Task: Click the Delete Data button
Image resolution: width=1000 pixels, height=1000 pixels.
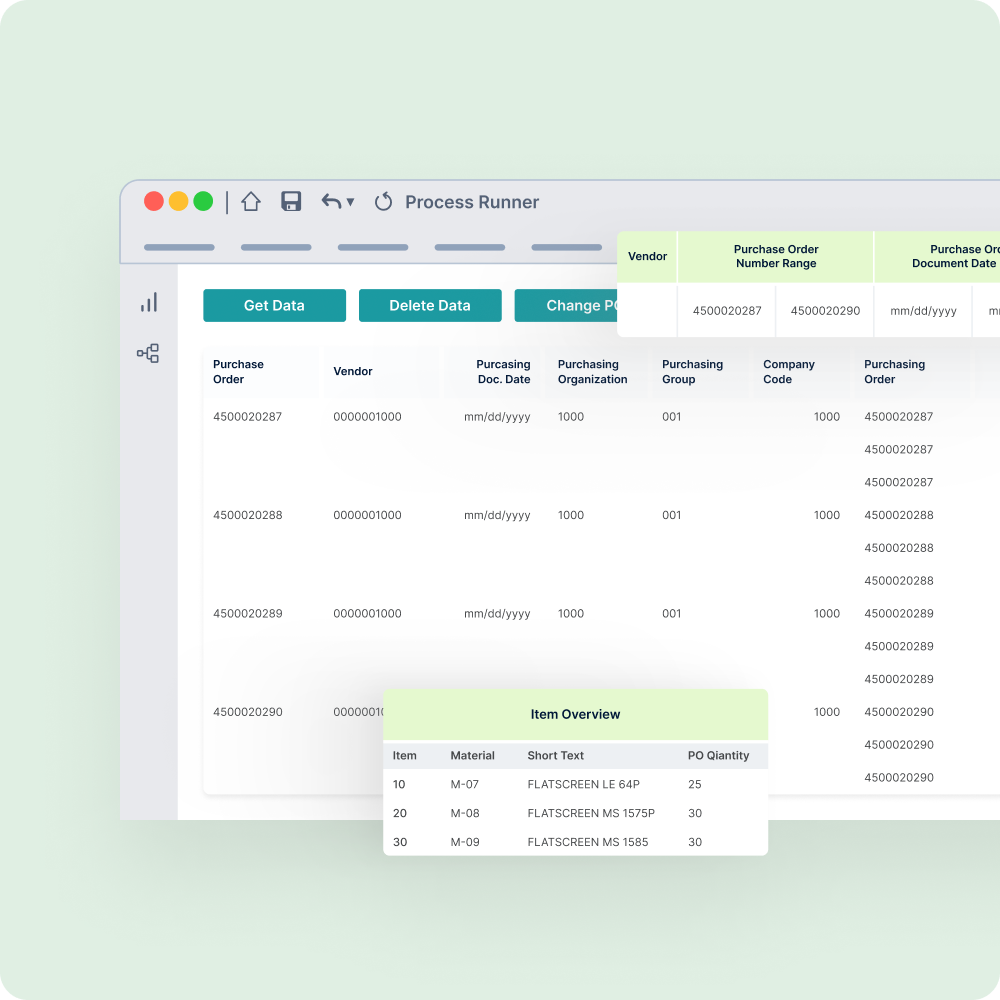Action: pos(430,305)
